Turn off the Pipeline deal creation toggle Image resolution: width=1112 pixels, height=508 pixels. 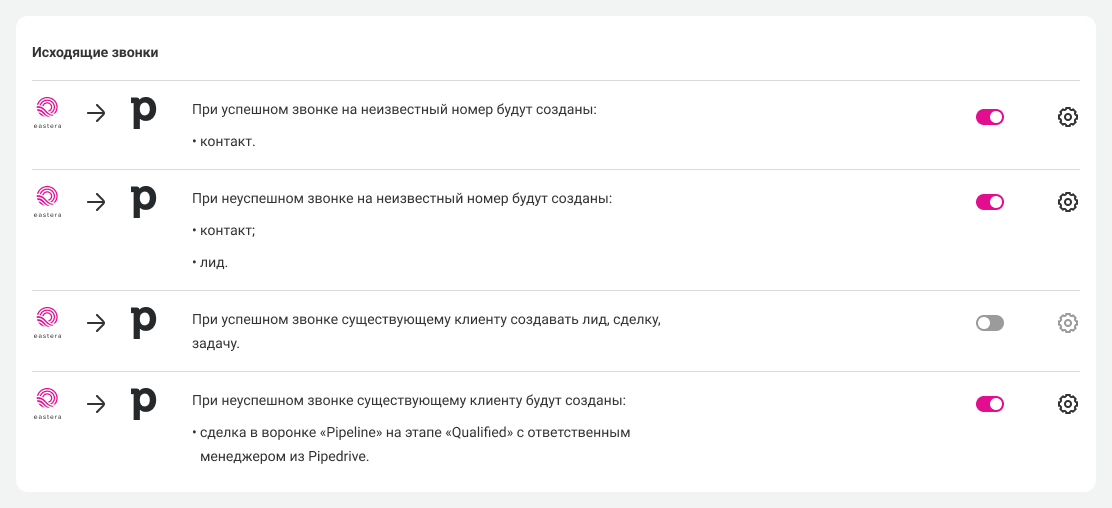989,404
